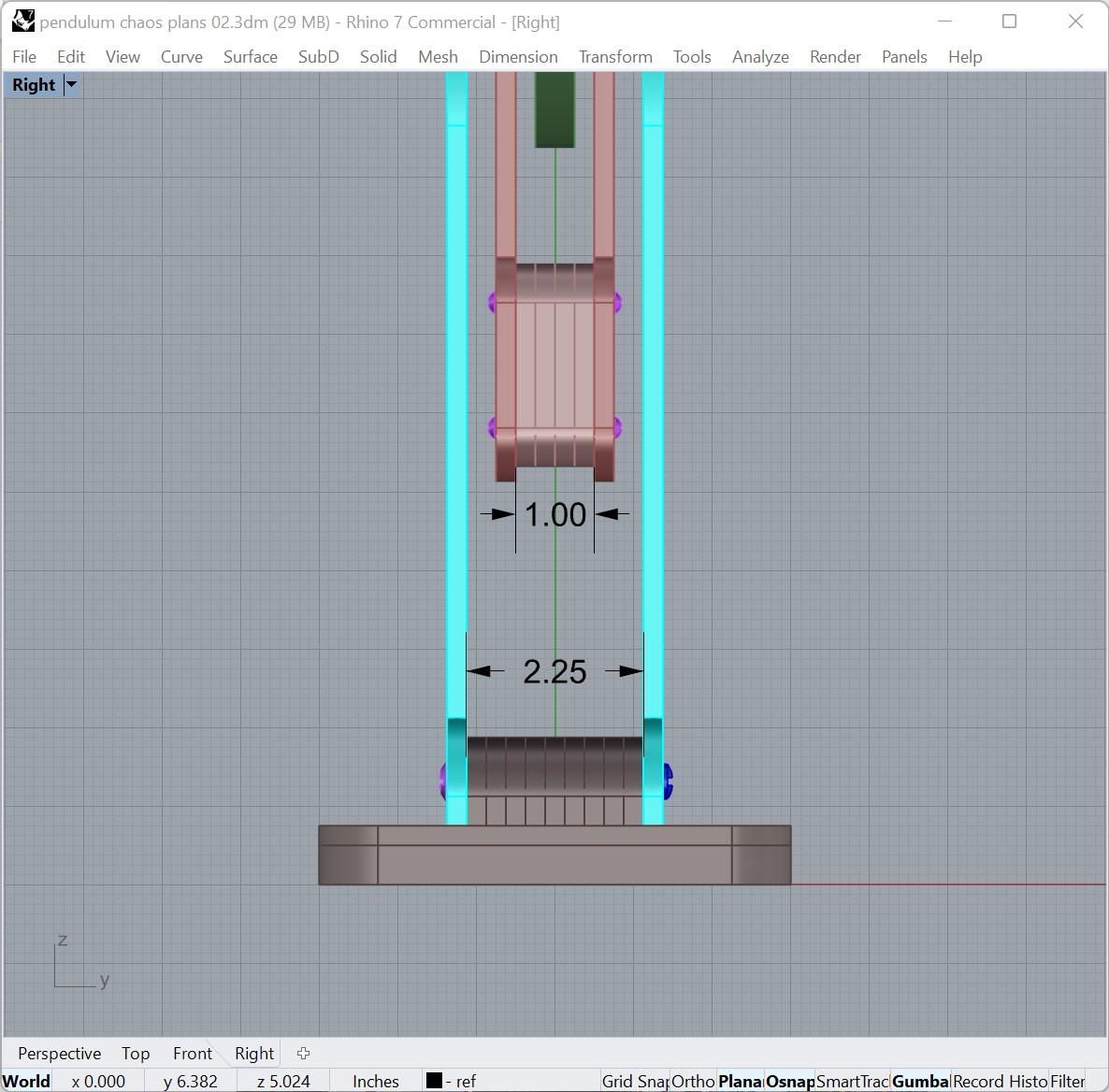The width and height of the screenshot is (1109, 1092).
Task: Expand the Right viewport dropdown arrow
Action: [71, 85]
